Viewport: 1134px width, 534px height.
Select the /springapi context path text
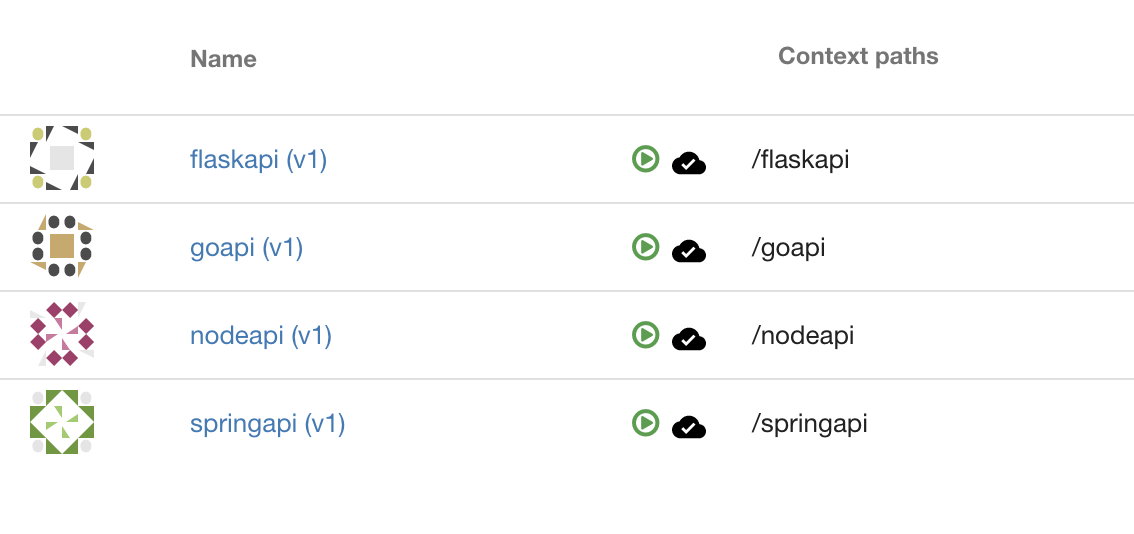point(809,424)
